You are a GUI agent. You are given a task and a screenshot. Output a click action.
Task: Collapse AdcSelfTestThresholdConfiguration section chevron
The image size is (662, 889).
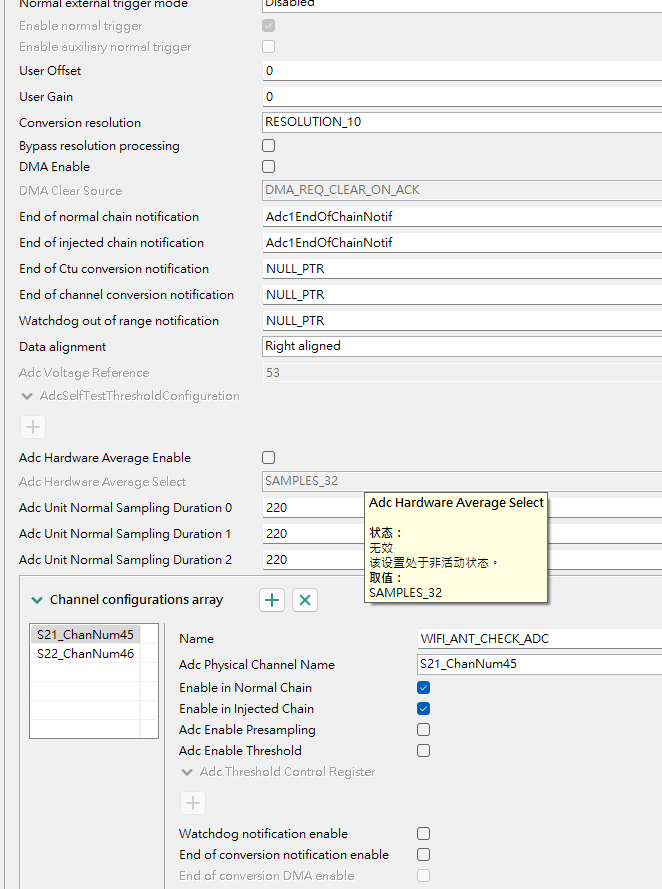point(27,396)
